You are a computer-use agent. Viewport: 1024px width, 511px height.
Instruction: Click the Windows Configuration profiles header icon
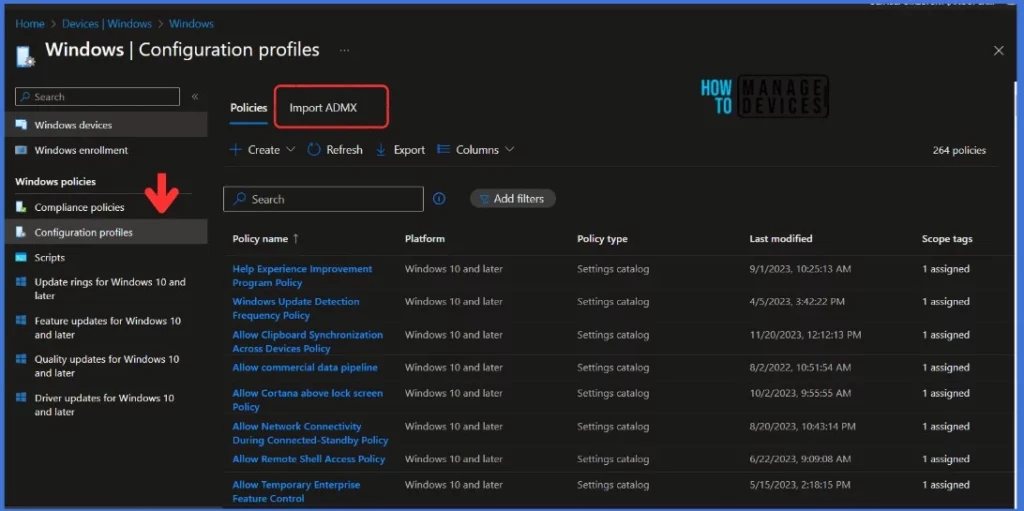(x=25, y=56)
